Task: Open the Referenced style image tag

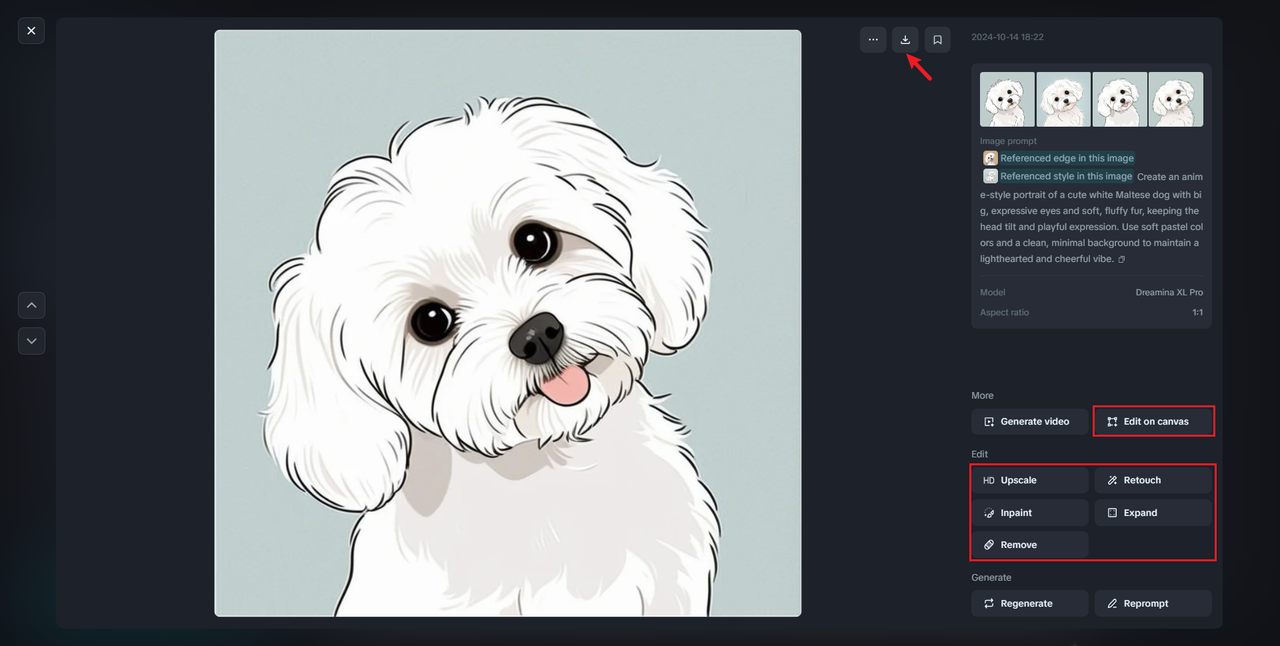Action: [x=1058, y=176]
